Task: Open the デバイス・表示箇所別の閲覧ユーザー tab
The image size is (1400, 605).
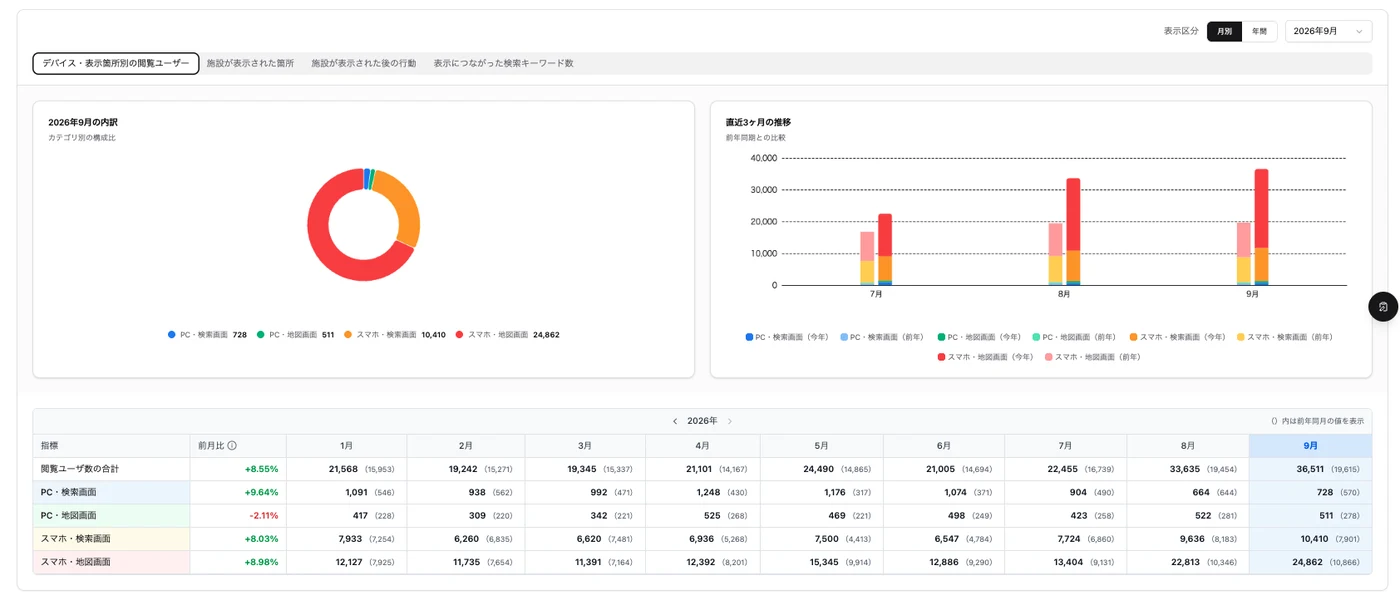Action: (x=116, y=63)
